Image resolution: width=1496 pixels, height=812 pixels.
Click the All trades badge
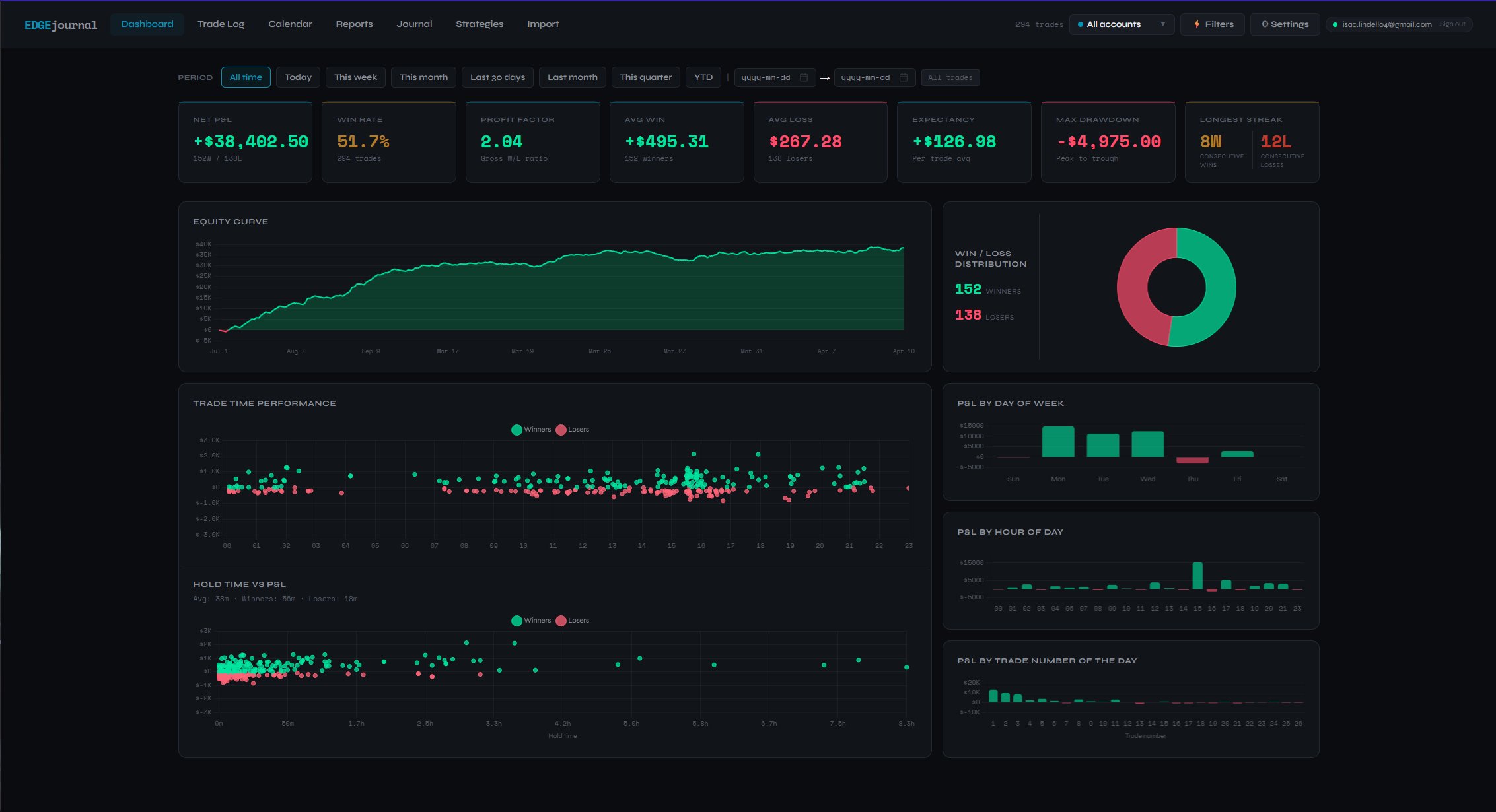(x=950, y=77)
